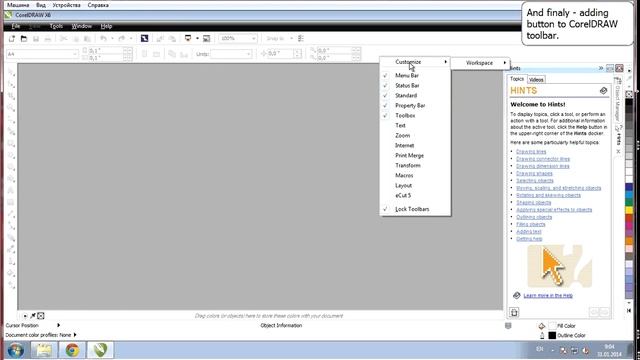Select the Zoom tool in toolbox
This screenshot has width=640, height=360.
pyautogui.click(x=11, y=108)
